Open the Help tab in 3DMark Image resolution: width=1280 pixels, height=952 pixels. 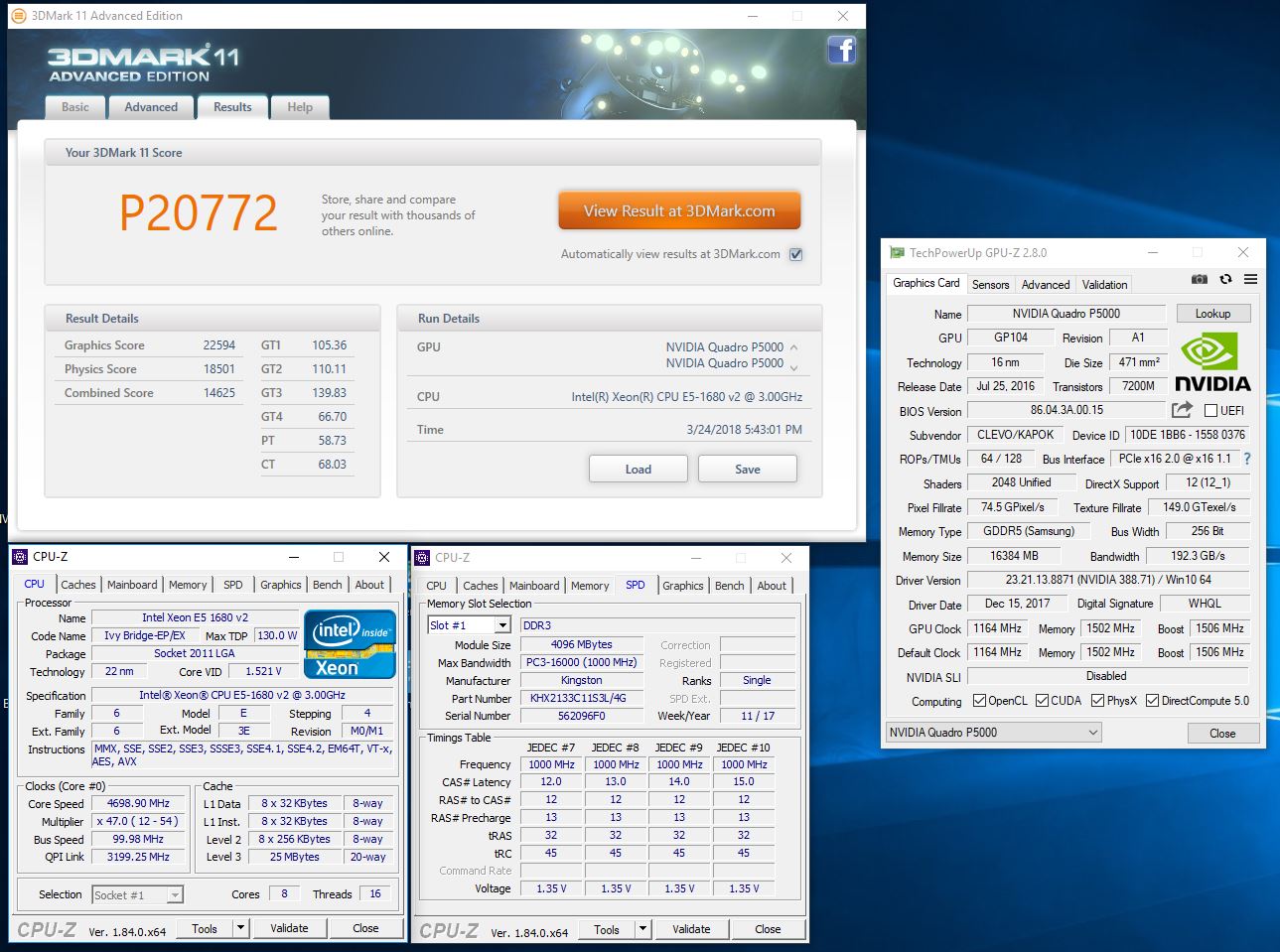[300, 107]
